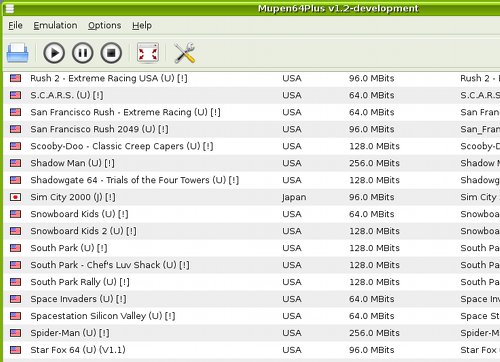This screenshot has width=500, height=362.
Task: Click the 256.0 MBits size for Spider-Man
Action: pos(374,333)
